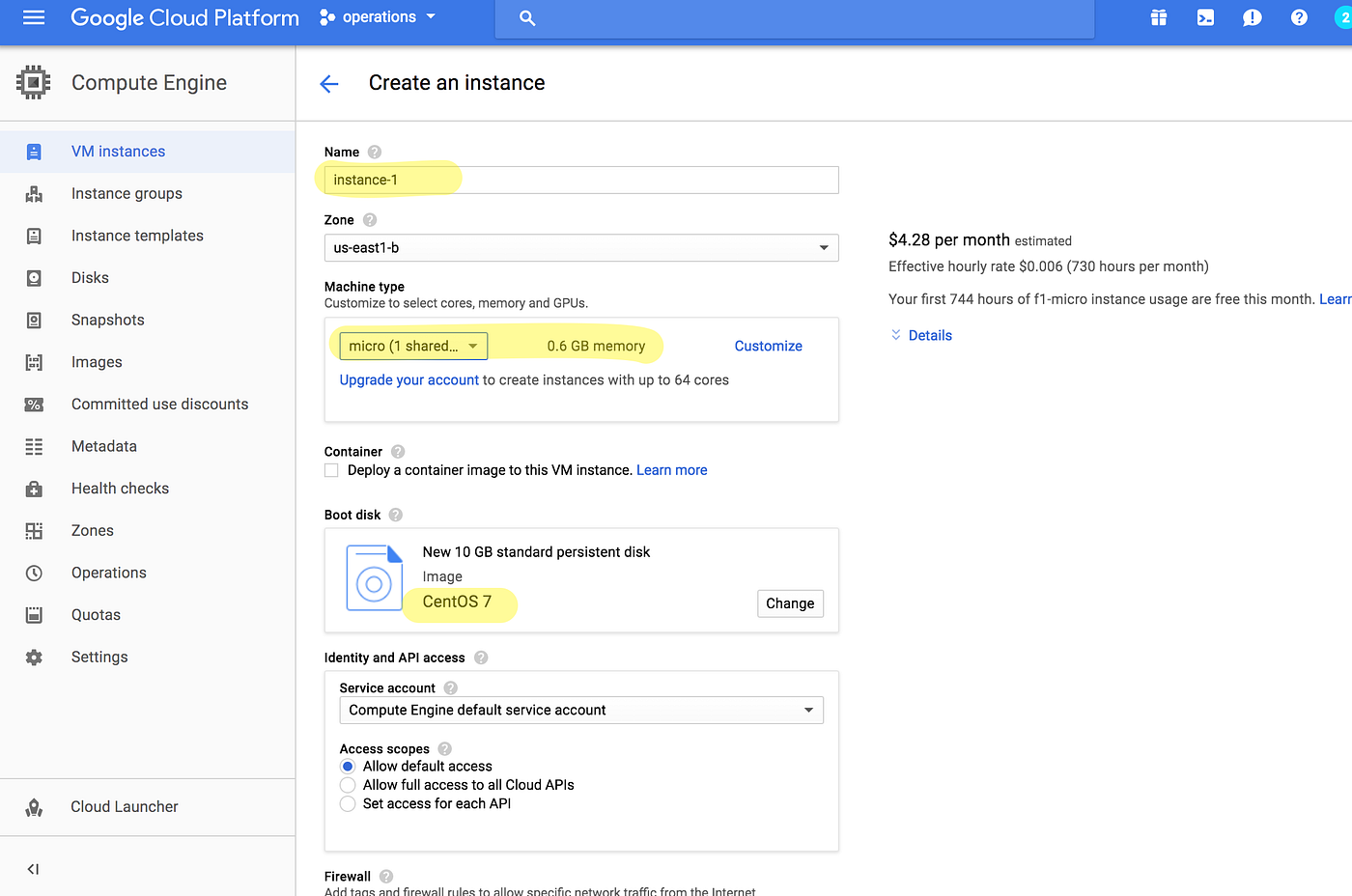Enable Deploy a container image checkbox

331,470
